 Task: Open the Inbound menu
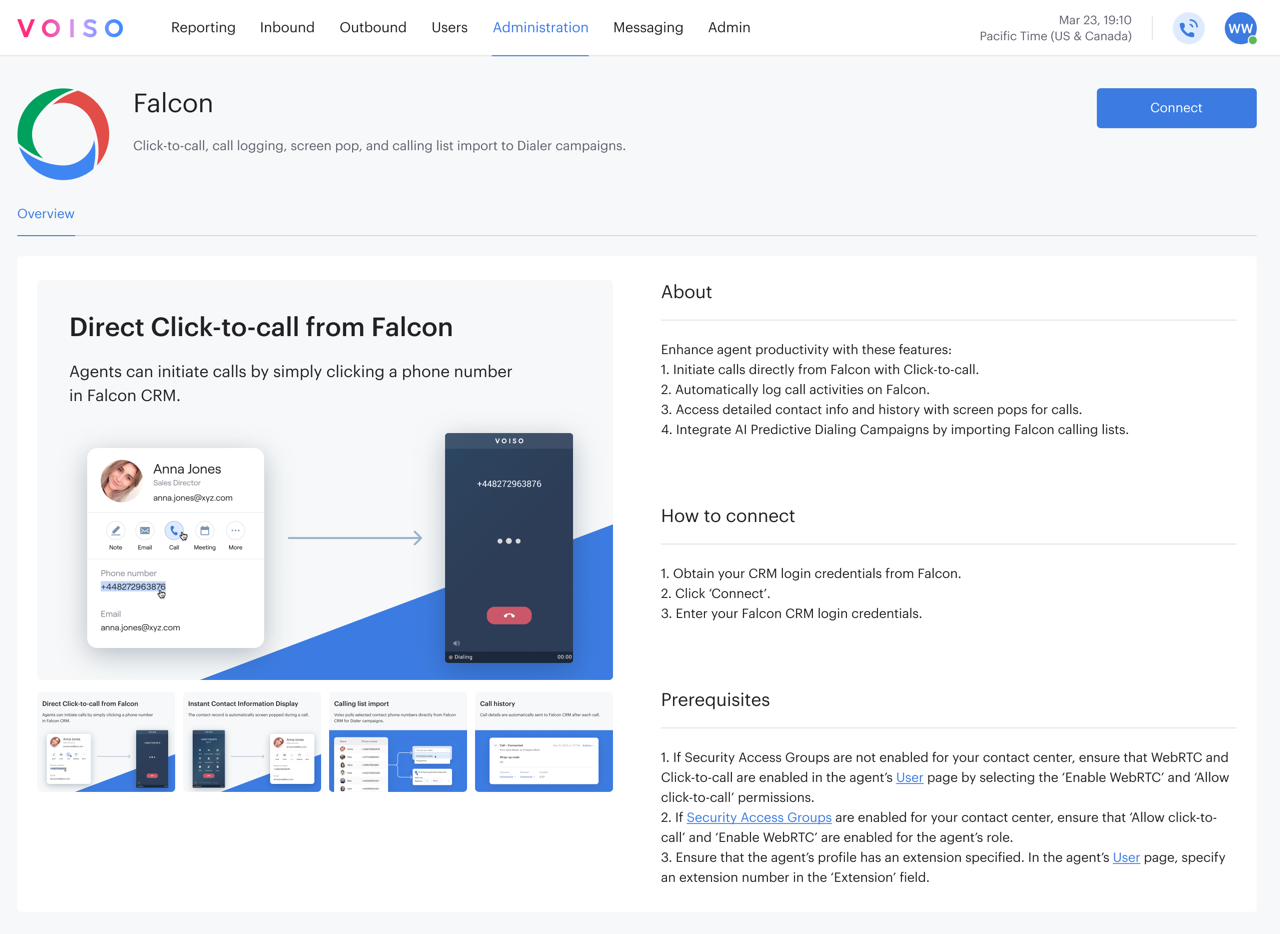[287, 28]
